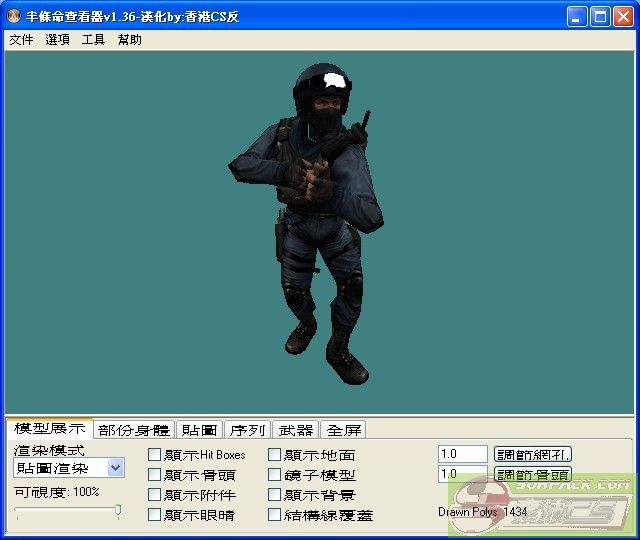Check the 顯示地面 option
The height and width of the screenshot is (540, 640).
[x=275, y=455]
